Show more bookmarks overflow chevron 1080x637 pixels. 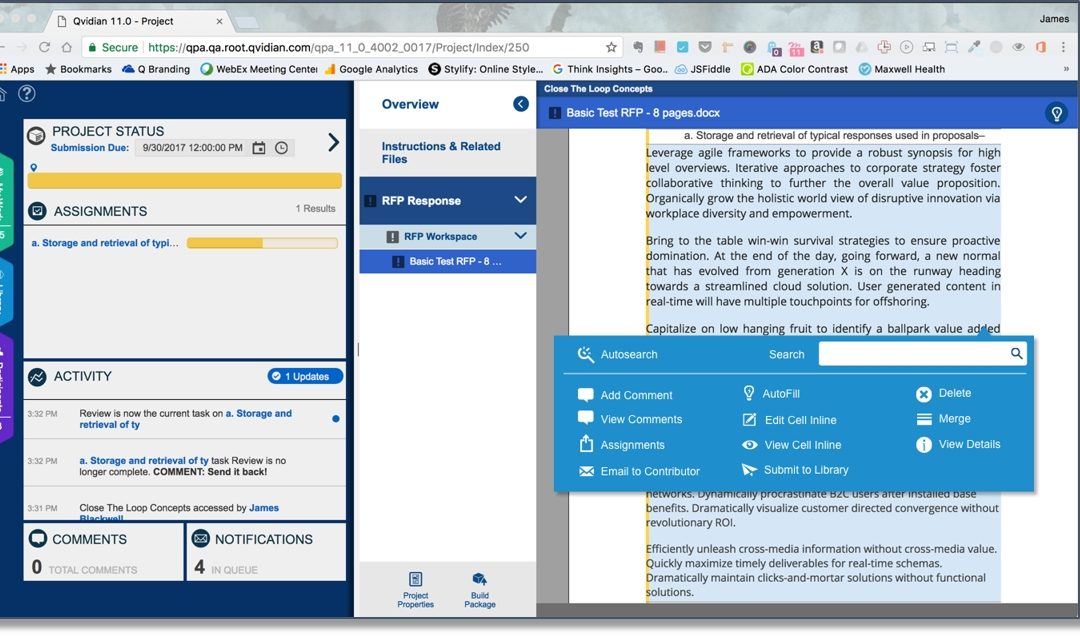tap(1066, 69)
